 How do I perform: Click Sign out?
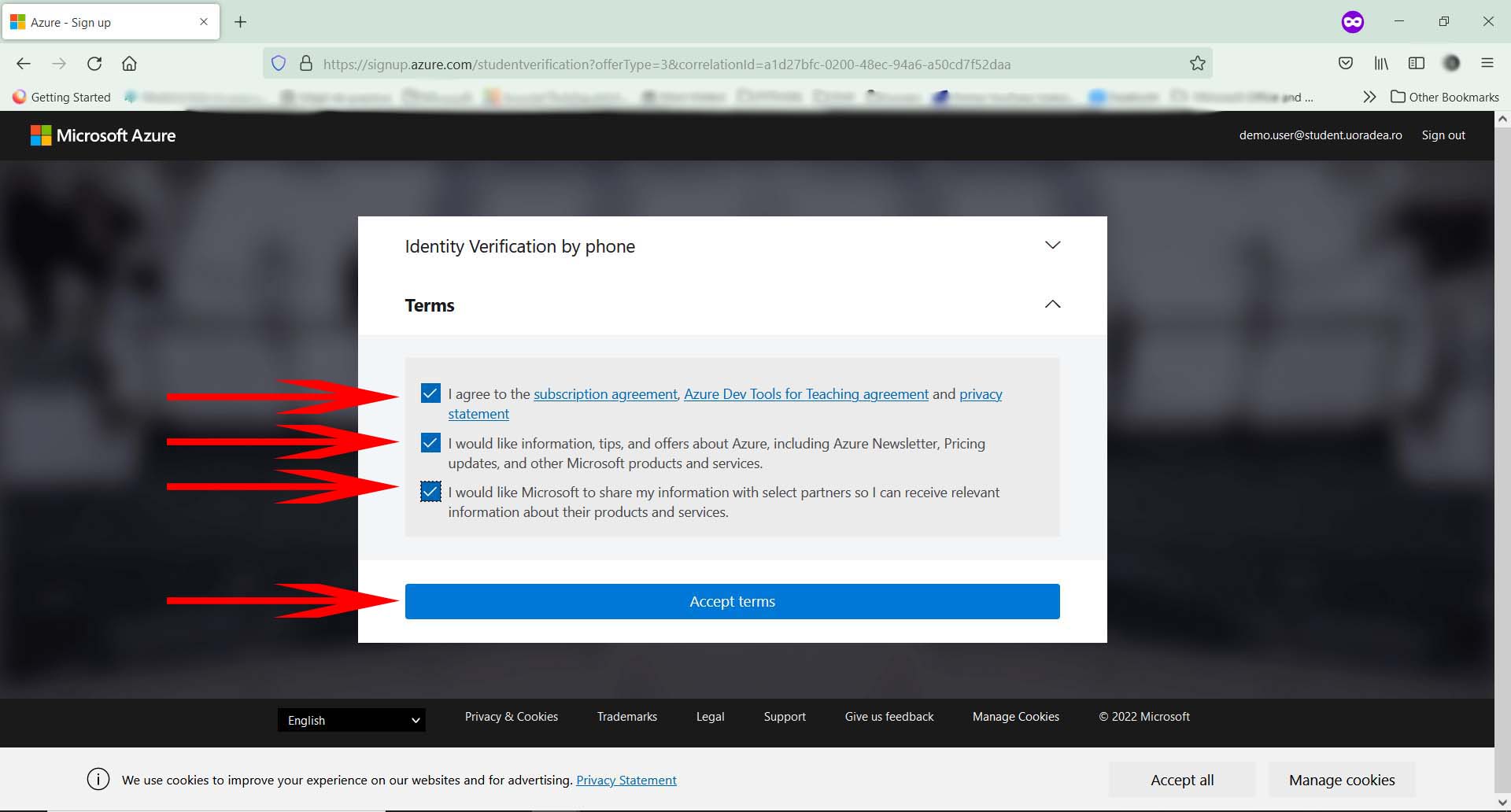pos(1443,135)
